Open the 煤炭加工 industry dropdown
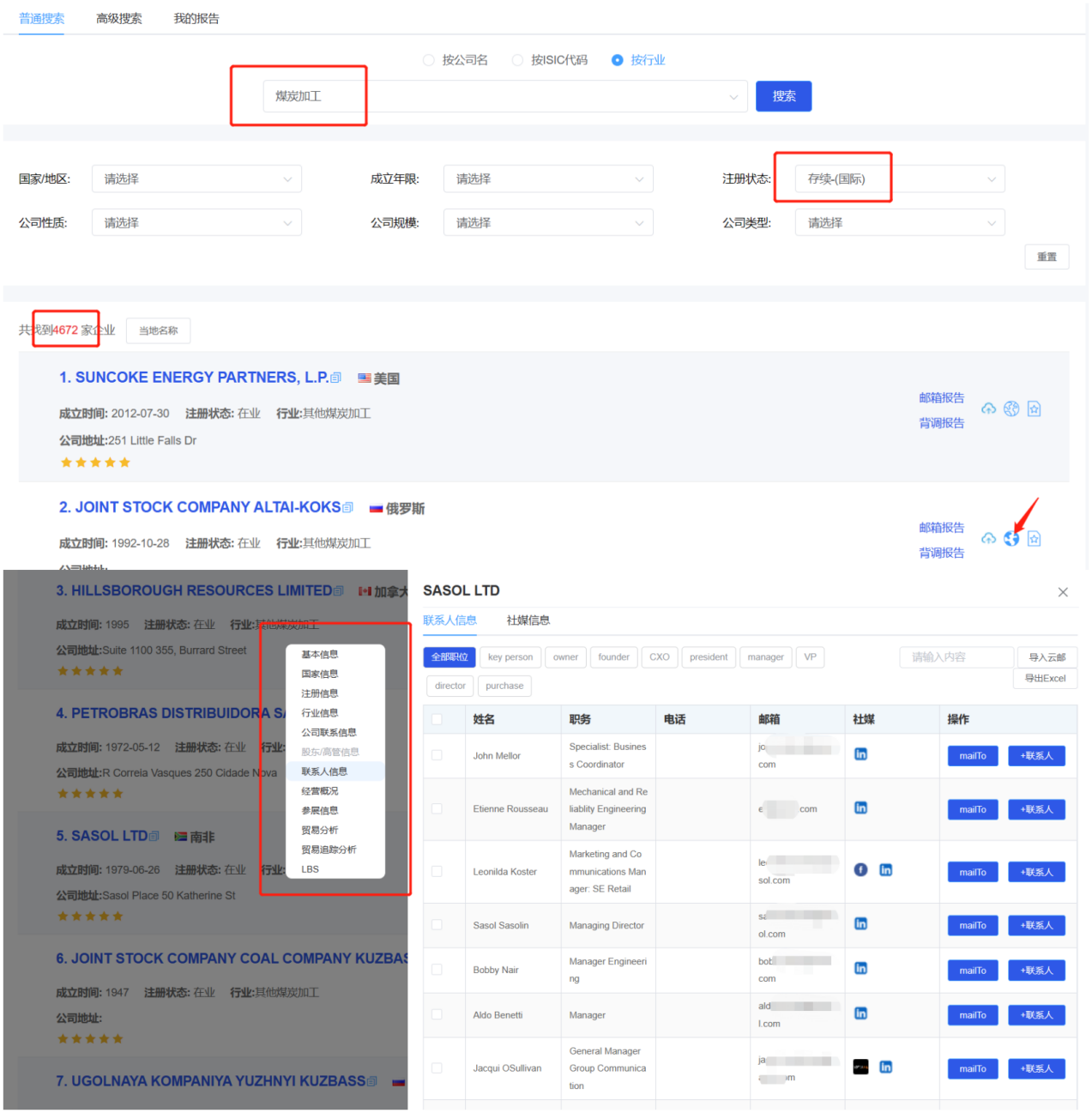The image size is (1092, 1113). tap(505, 96)
